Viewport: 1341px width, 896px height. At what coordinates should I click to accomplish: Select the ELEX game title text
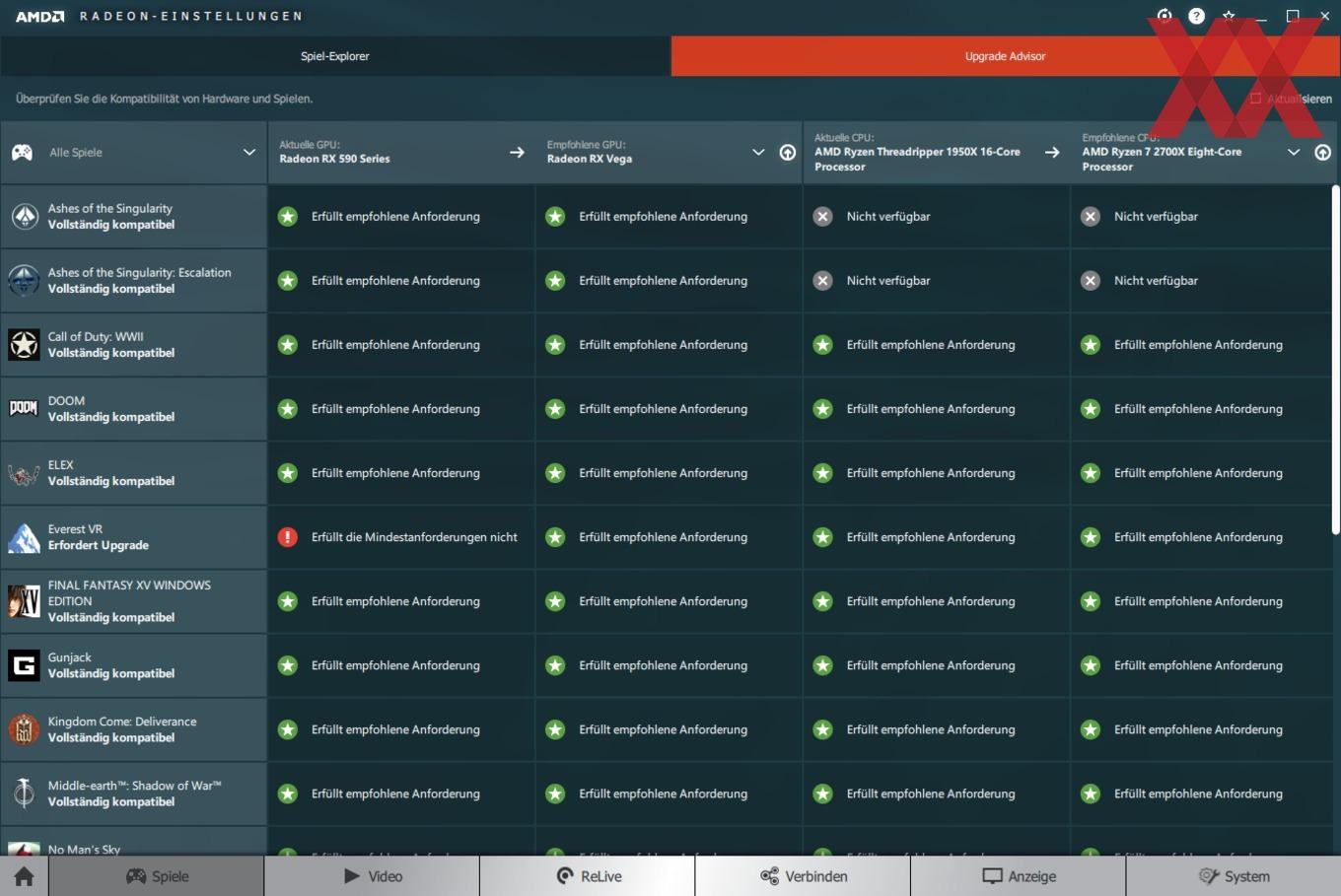60,464
